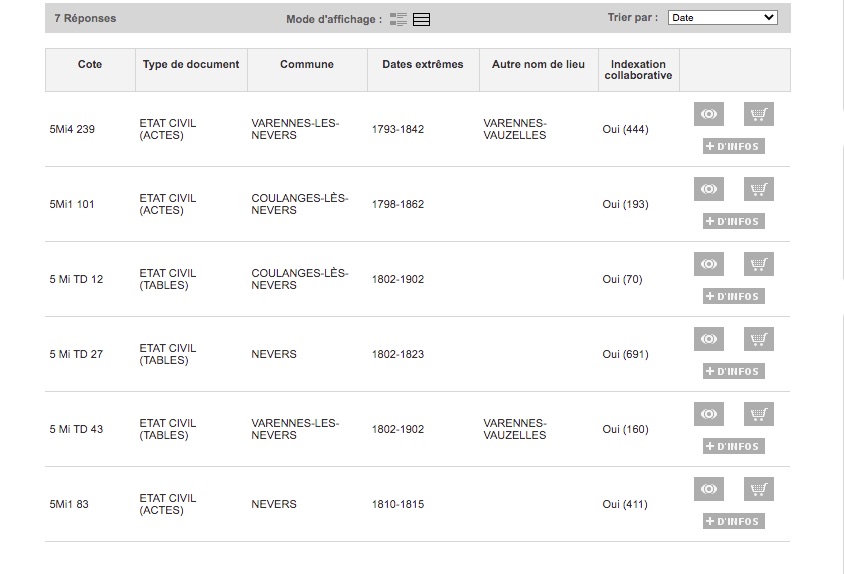Expand more info for 5 Mi TD 12

point(734,297)
